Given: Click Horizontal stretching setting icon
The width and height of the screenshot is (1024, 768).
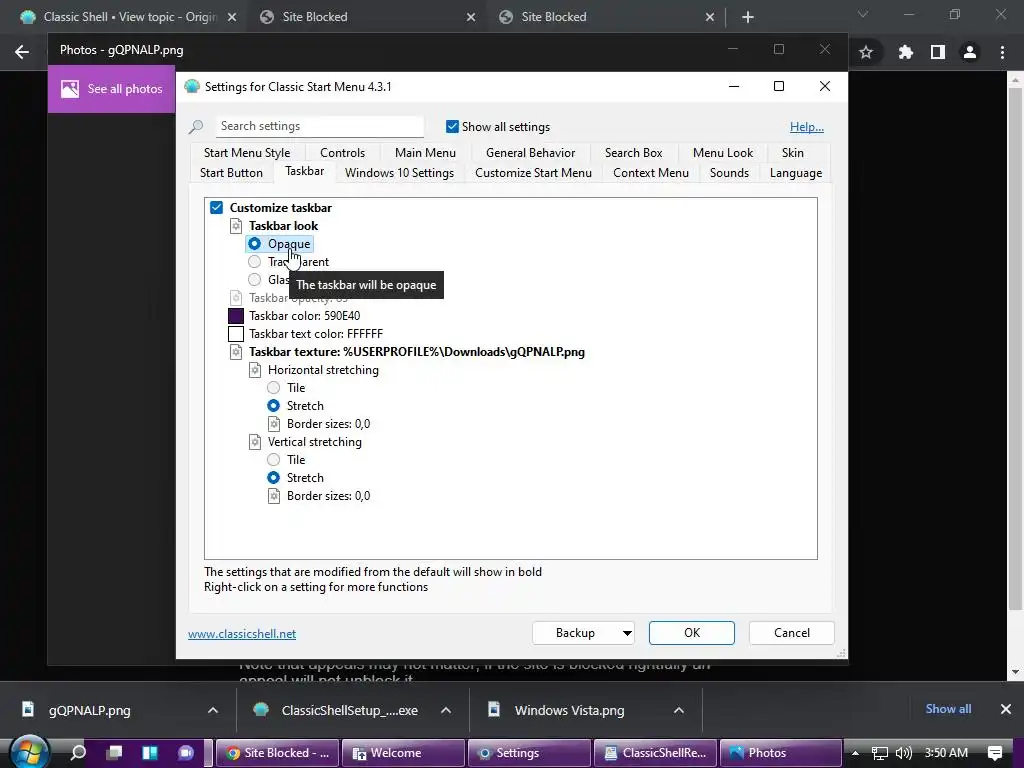Looking at the screenshot, I should (255, 370).
